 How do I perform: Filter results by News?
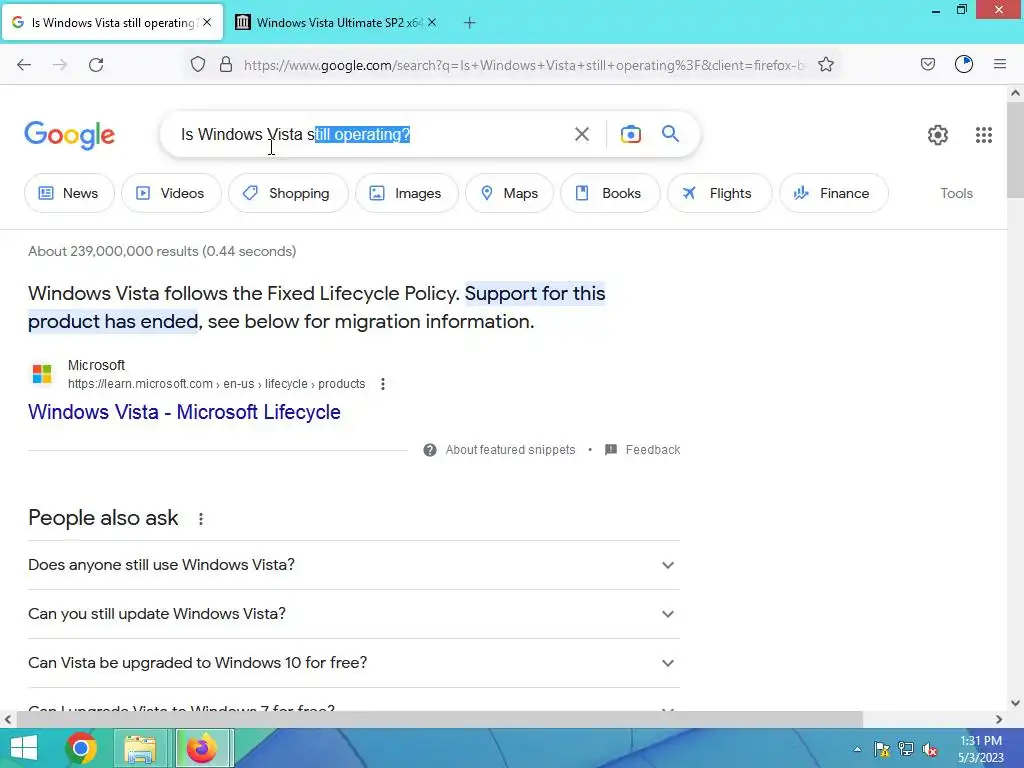point(69,193)
